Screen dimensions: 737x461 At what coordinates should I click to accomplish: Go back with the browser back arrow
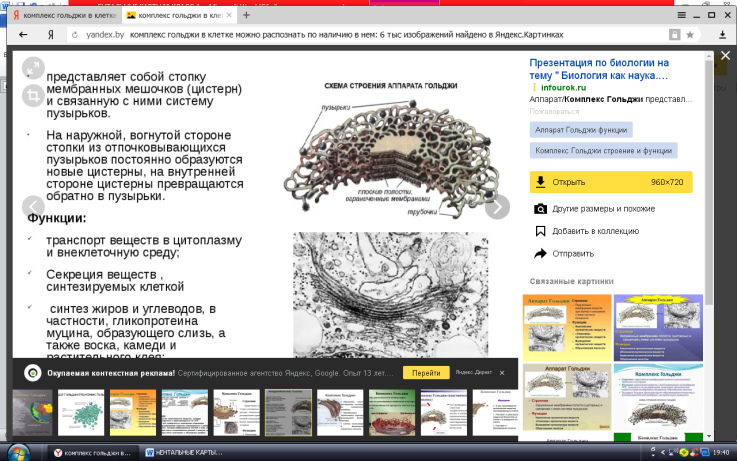point(23,34)
